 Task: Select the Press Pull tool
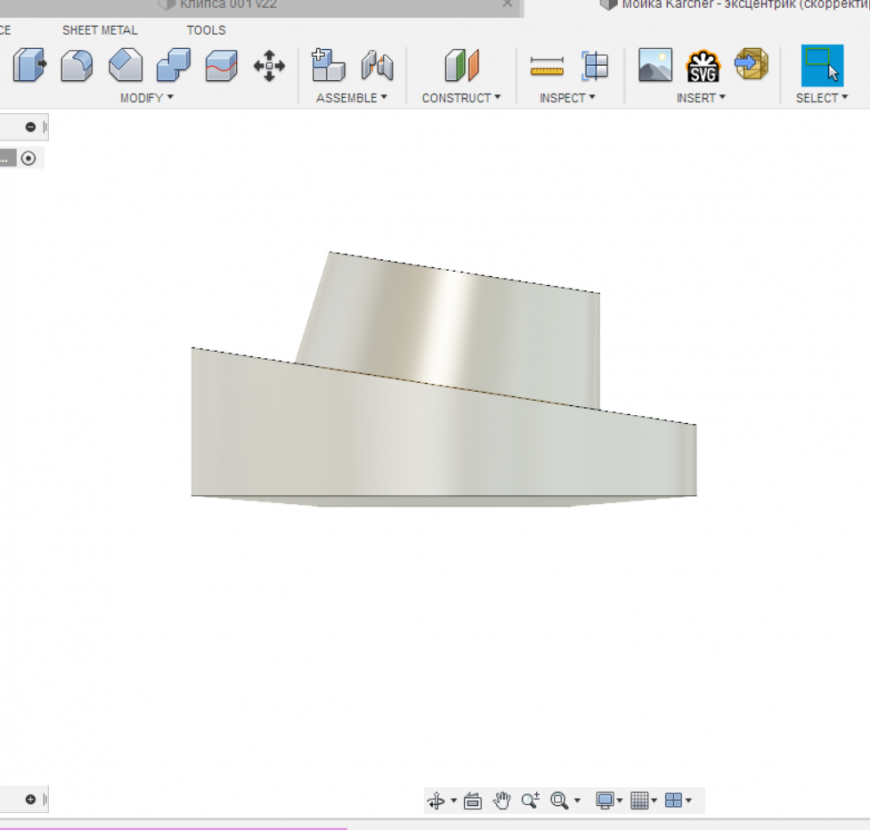[x=29, y=66]
